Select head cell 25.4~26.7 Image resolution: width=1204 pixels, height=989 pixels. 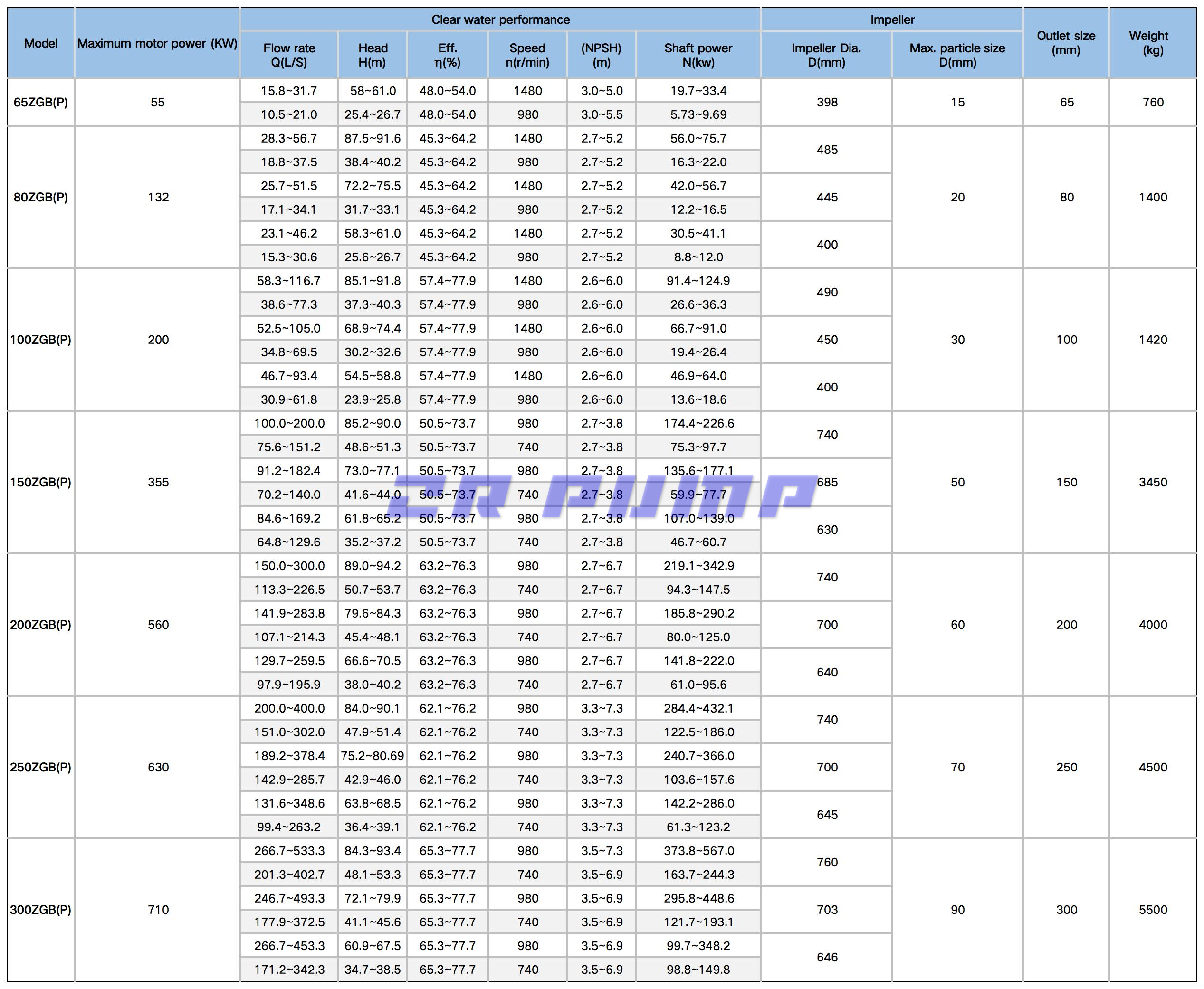373,114
